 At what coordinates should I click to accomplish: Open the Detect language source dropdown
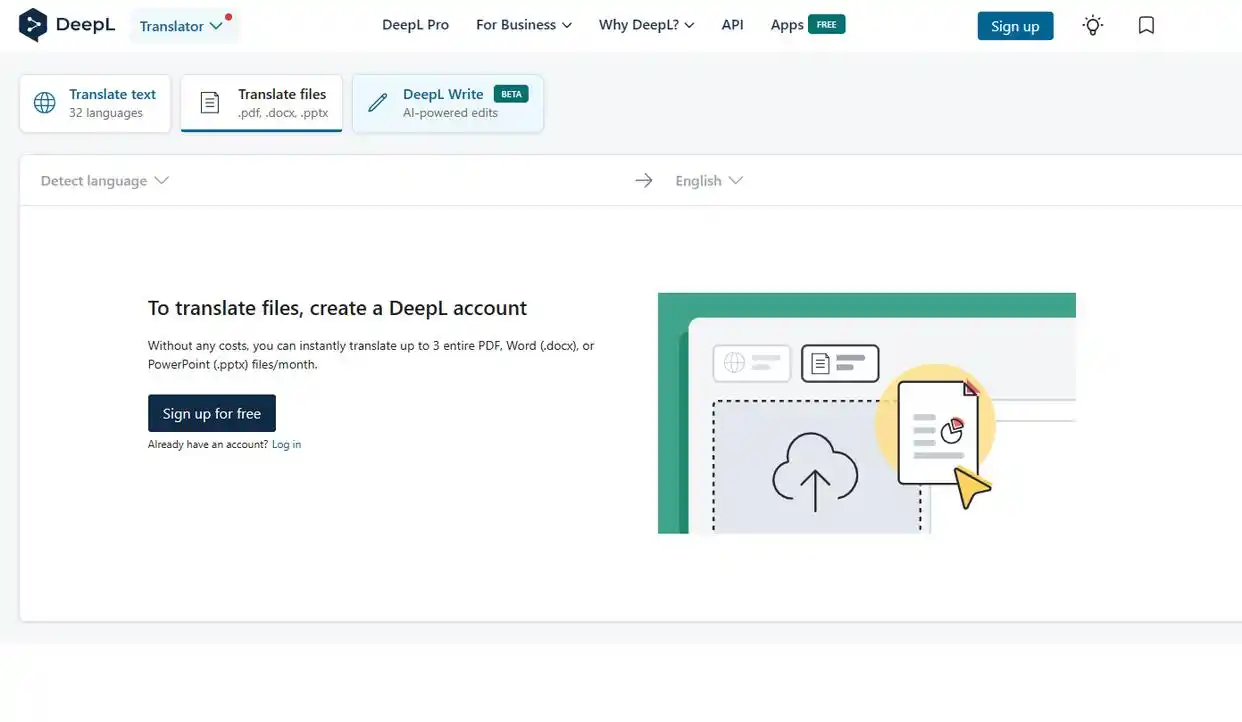point(105,181)
